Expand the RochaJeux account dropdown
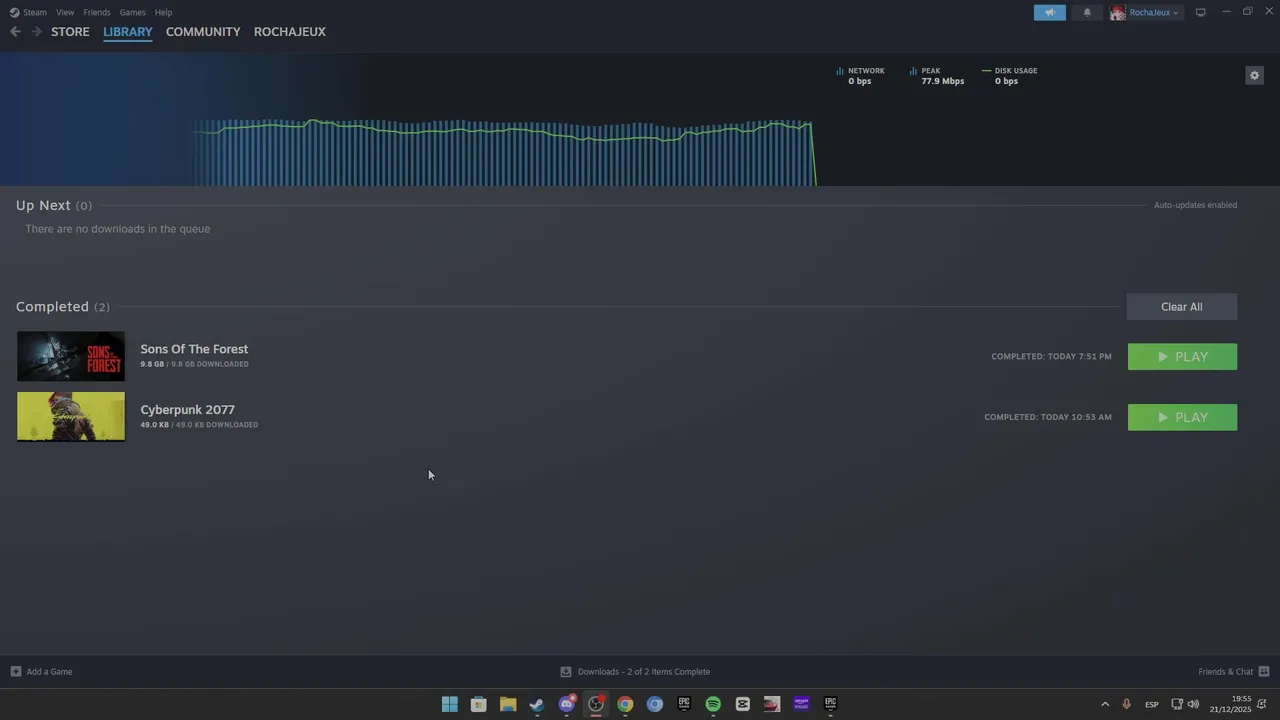 (1154, 12)
